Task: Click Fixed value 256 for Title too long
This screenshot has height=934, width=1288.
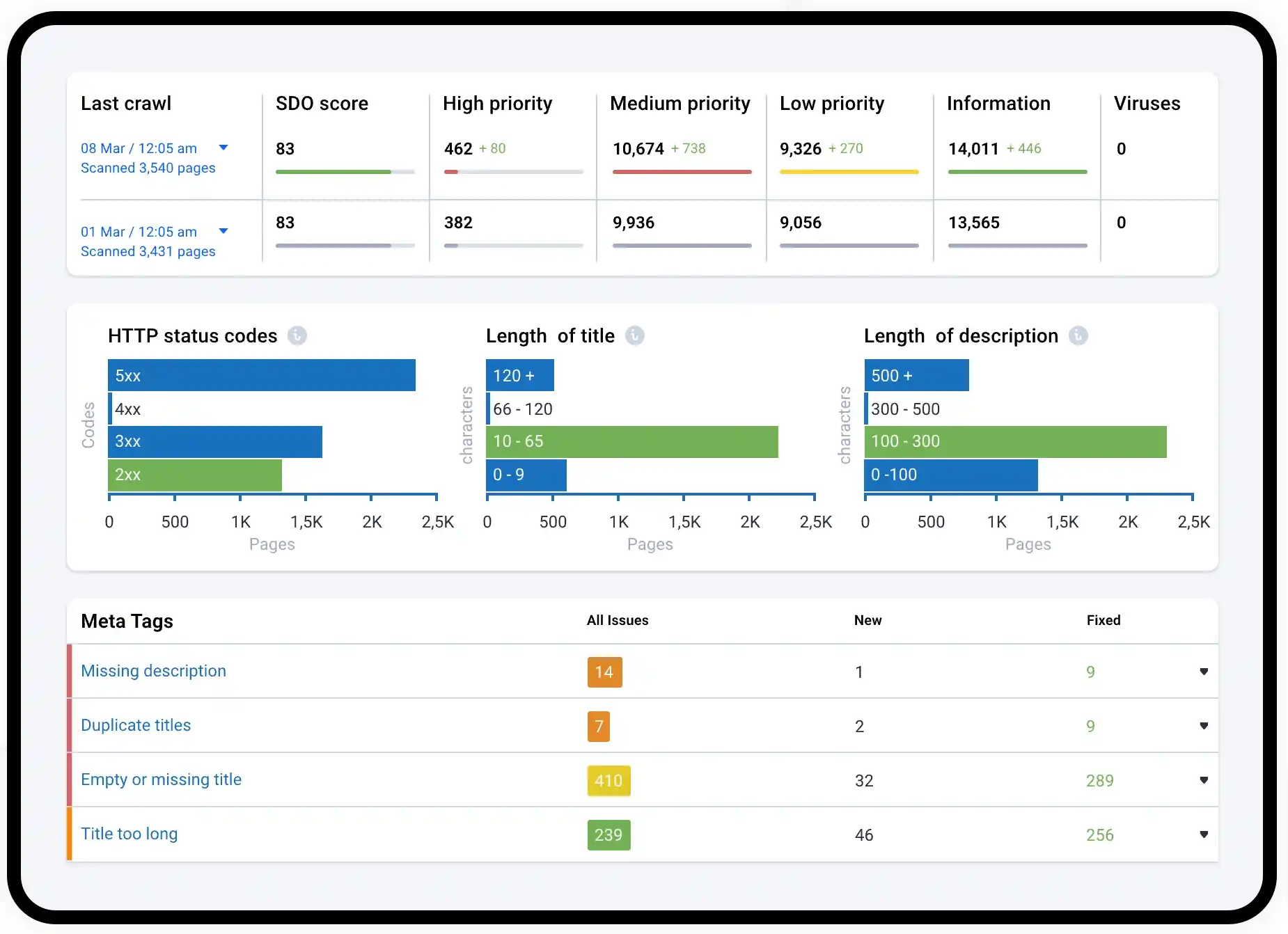Action: (1100, 834)
